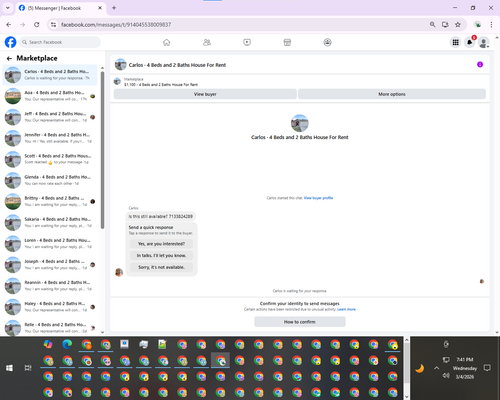Show hidden tray icons chevron
The image size is (500, 400).
(436, 368)
